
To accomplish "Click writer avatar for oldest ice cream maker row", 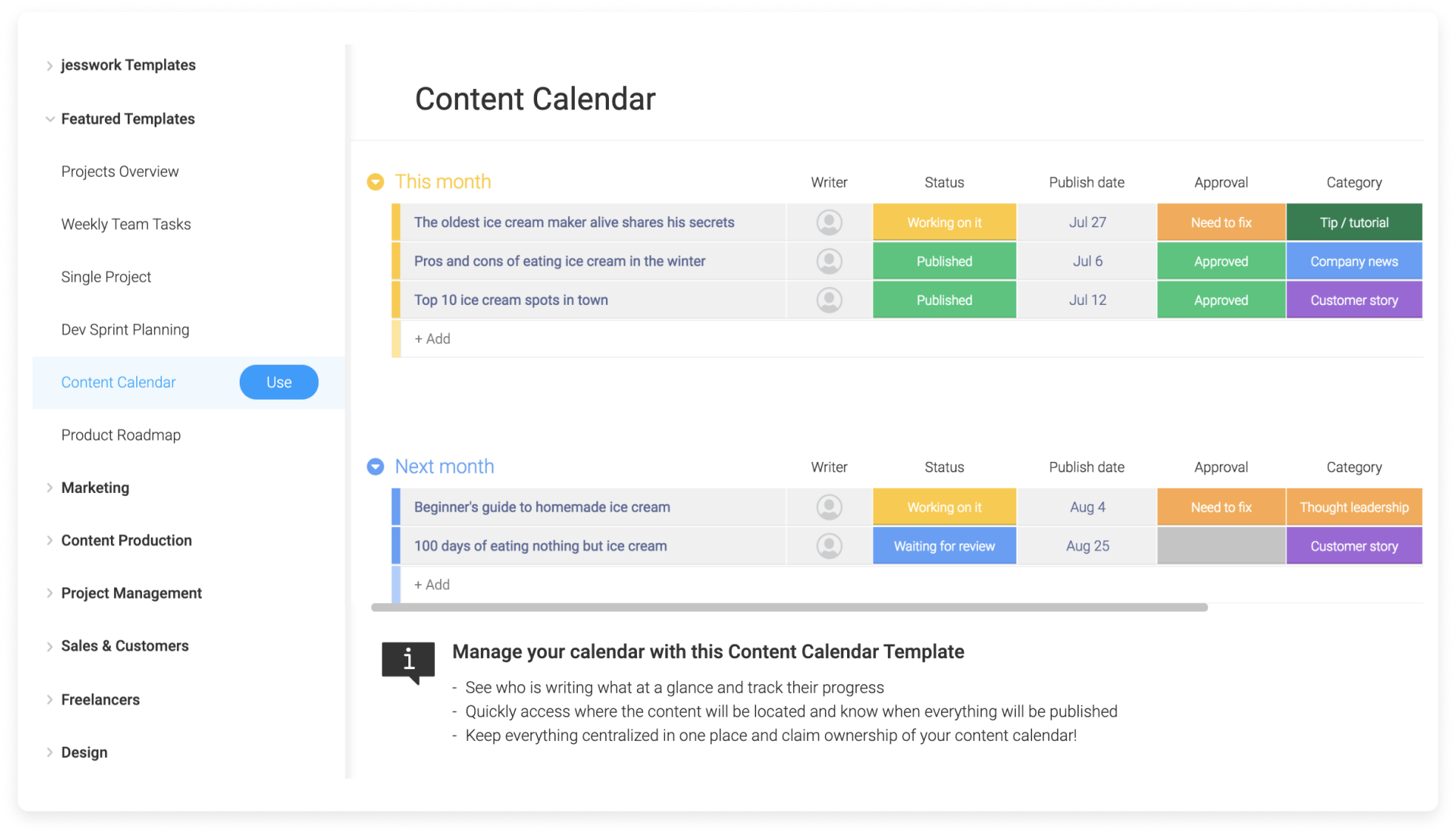I will tap(829, 222).
